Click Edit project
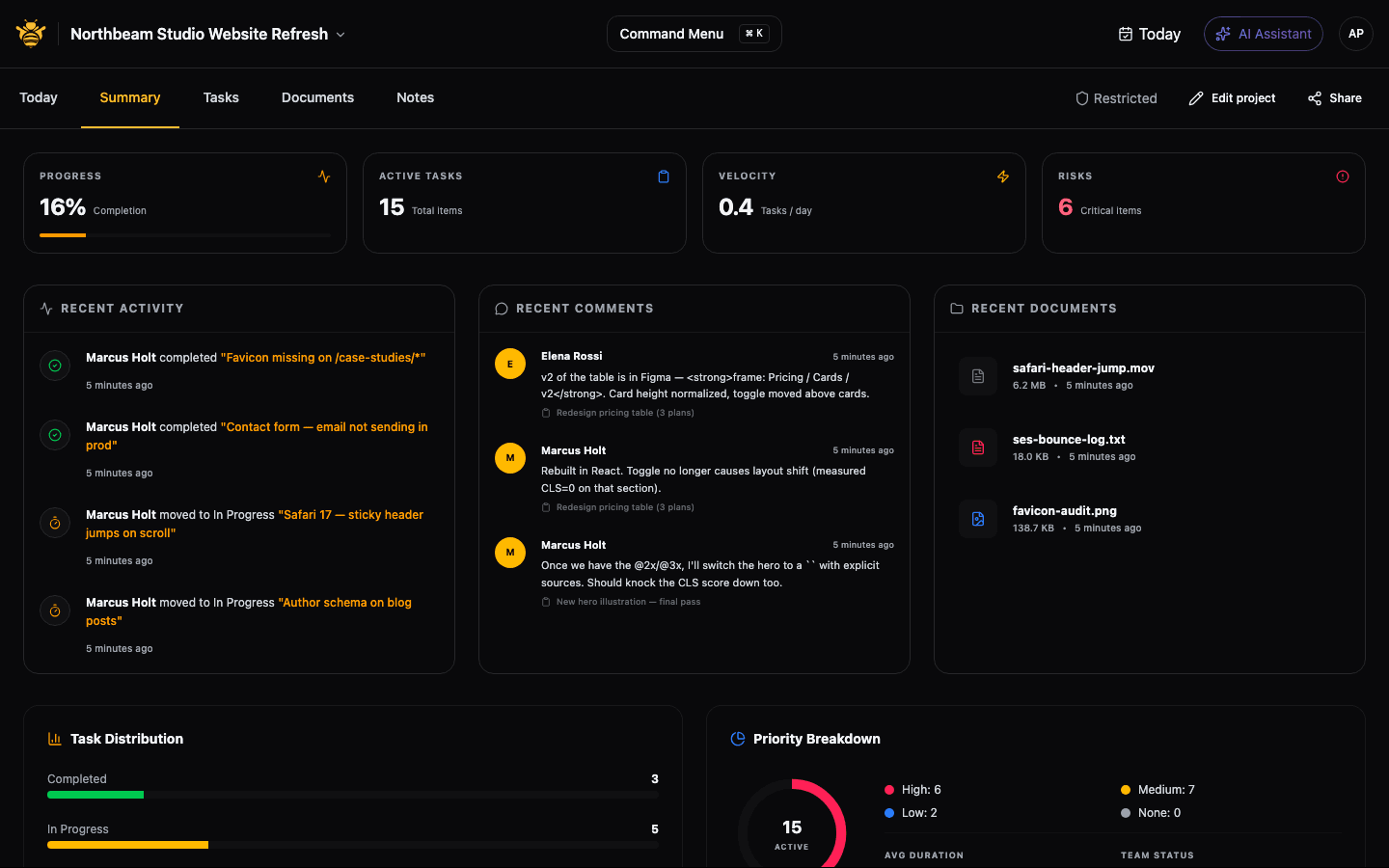This screenshot has height=868, width=1389. (1232, 98)
